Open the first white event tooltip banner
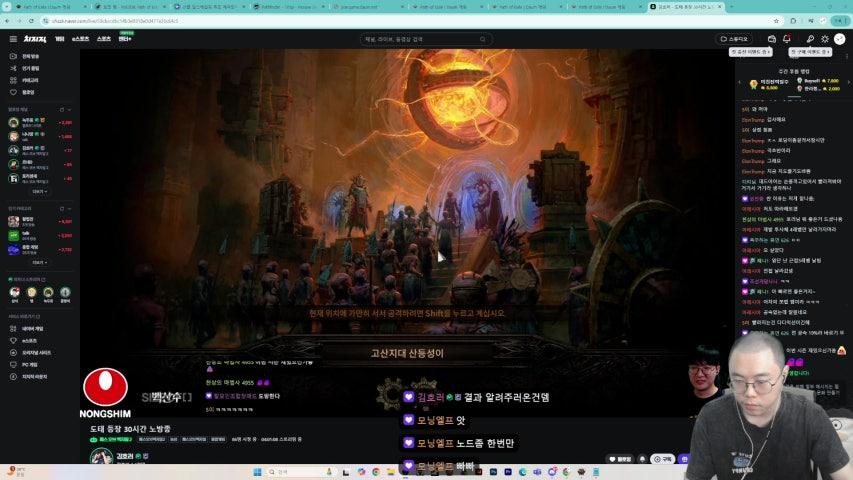Image resolution: width=853 pixels, height=480 pixels. 750,52
